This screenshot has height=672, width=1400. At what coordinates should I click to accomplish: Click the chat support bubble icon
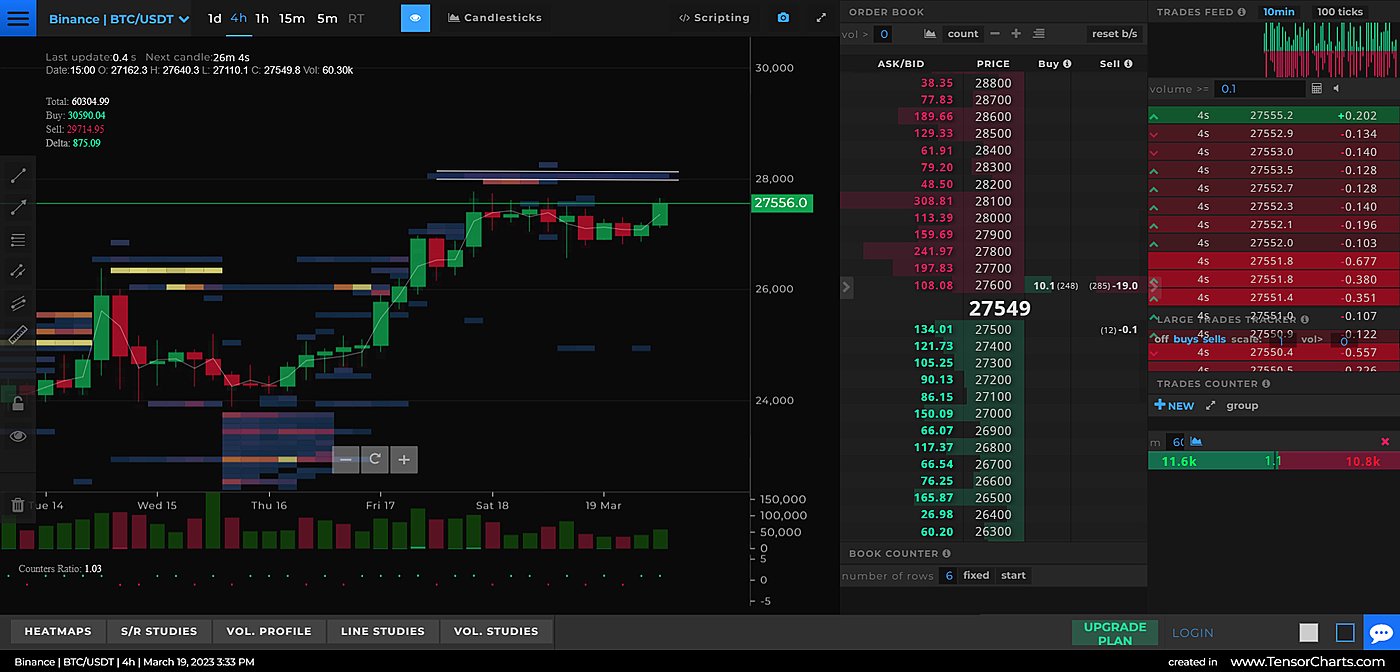[x=1381, y=633]
